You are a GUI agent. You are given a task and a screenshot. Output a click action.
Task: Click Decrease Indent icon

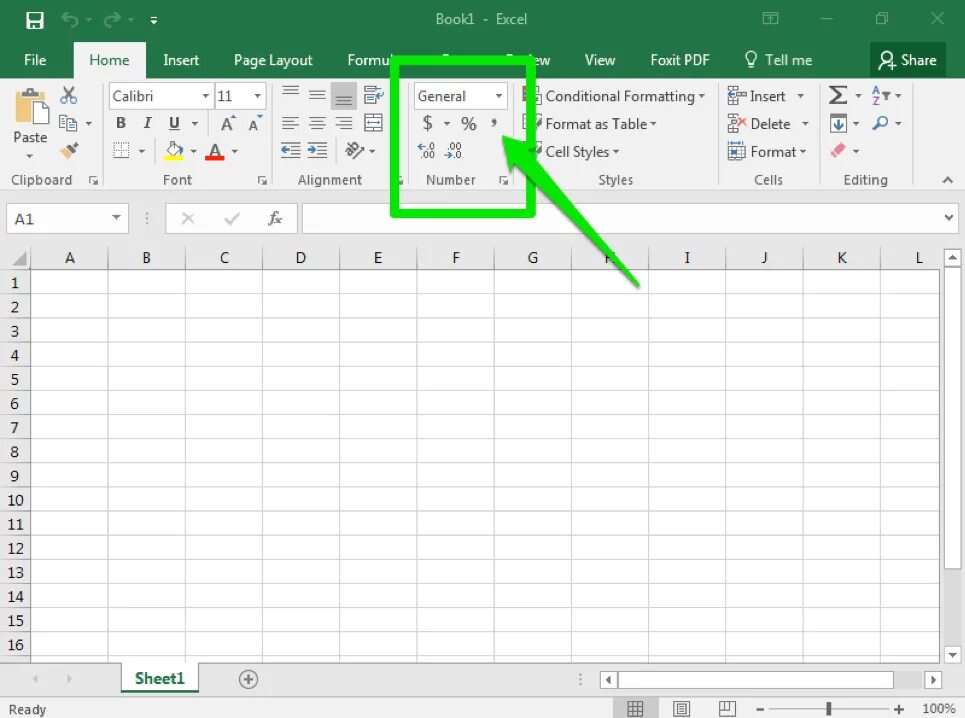click(x=290, y=150)
